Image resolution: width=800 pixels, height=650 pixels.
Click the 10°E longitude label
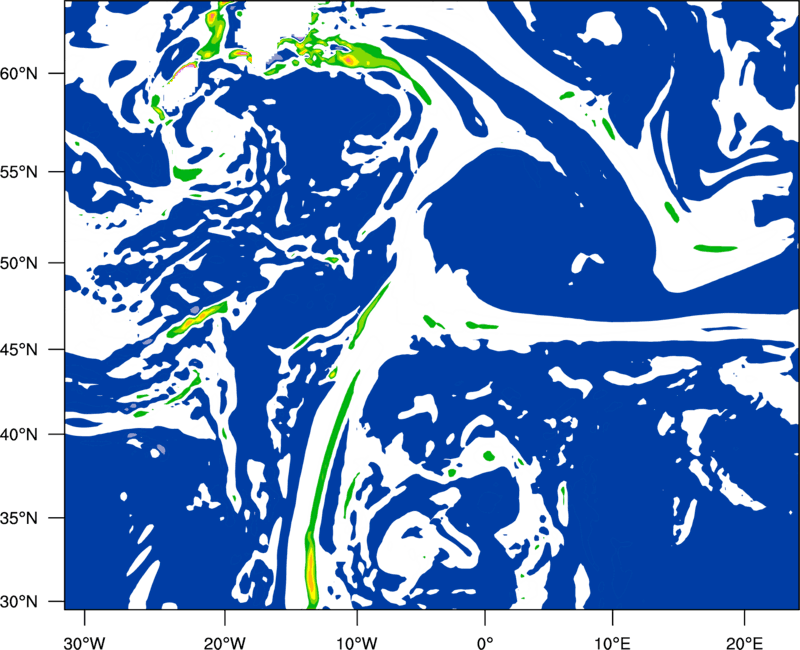point(612,643)
